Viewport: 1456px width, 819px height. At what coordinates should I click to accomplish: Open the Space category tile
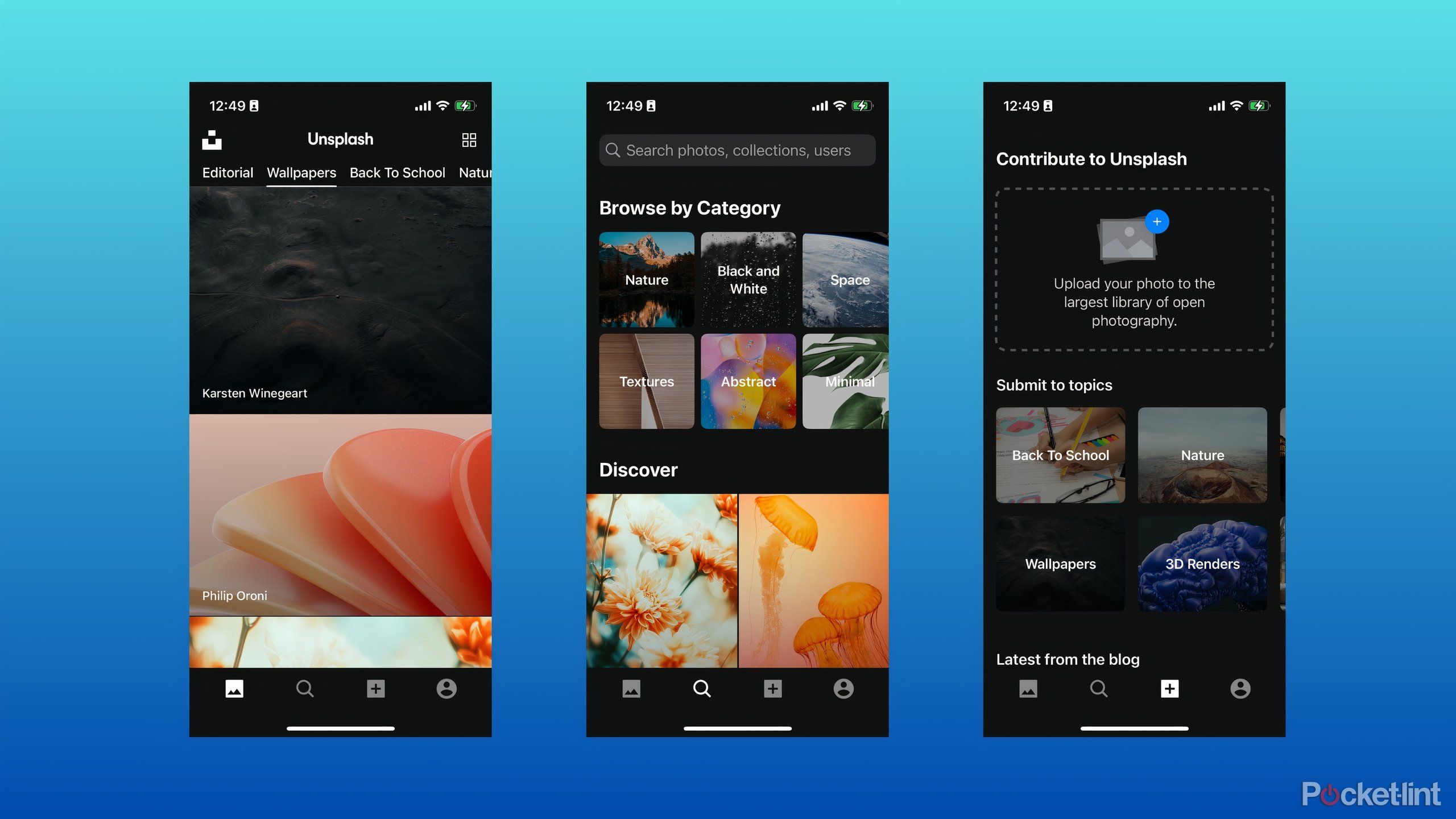point(850,279)
